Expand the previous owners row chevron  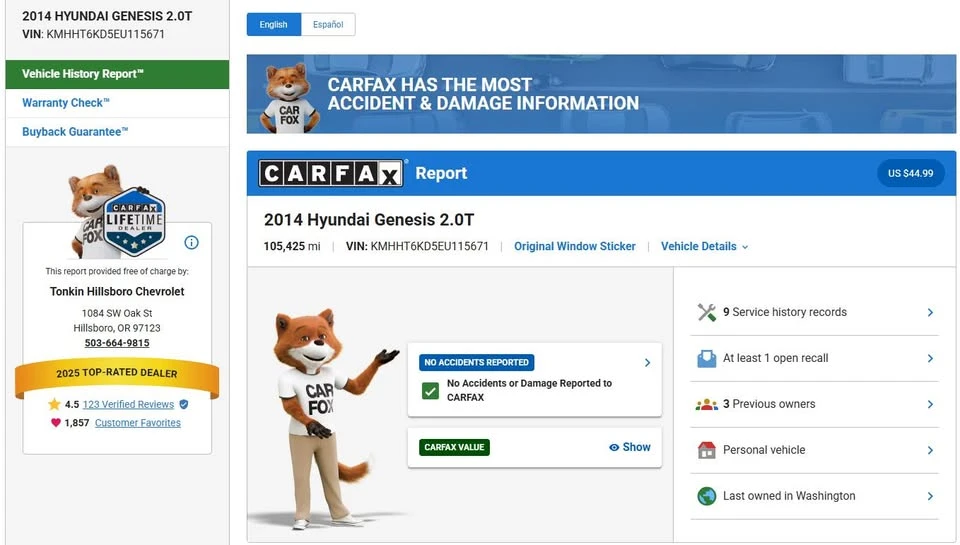(x=930, y=404)
